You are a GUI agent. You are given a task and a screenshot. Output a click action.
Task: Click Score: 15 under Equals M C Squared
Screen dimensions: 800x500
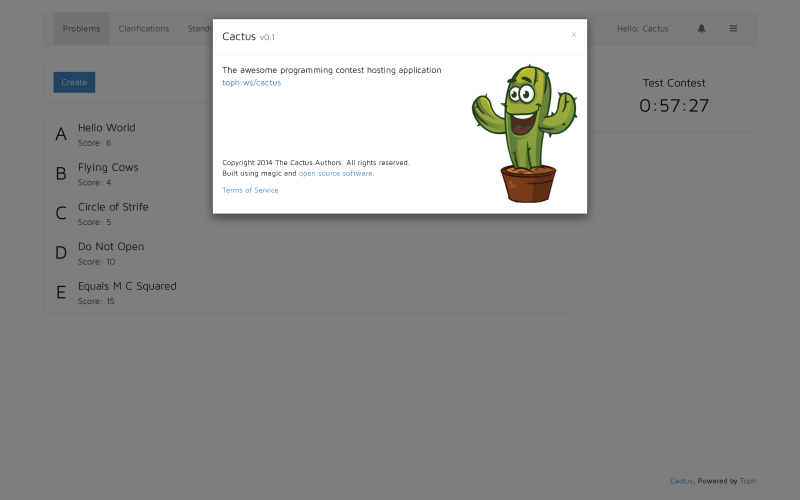tap(96, 301)
